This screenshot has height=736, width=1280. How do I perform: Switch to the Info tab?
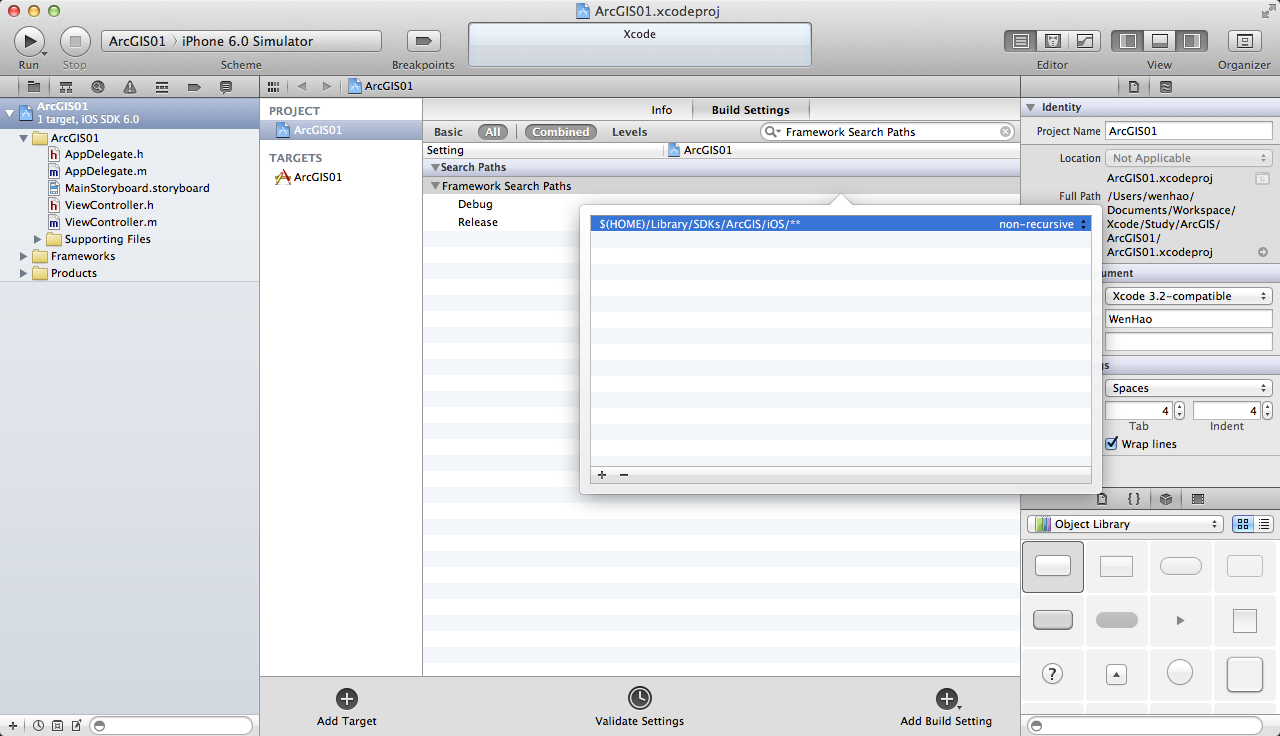[661, 110]
